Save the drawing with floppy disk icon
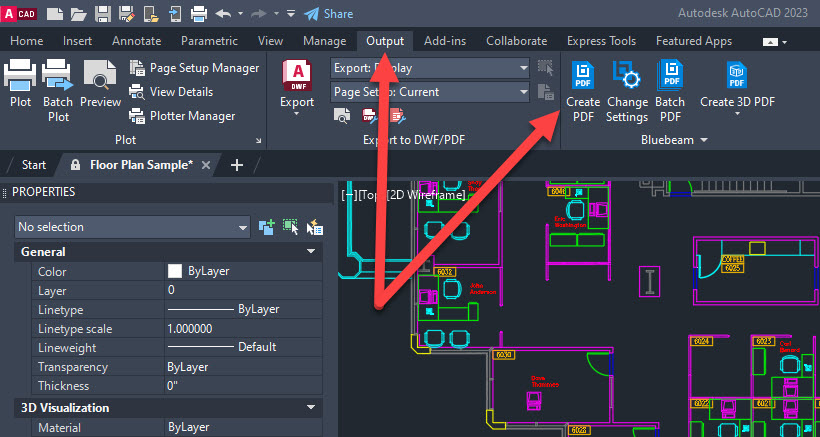The width and height of the screenshot is (820, 437). [102, 14]
